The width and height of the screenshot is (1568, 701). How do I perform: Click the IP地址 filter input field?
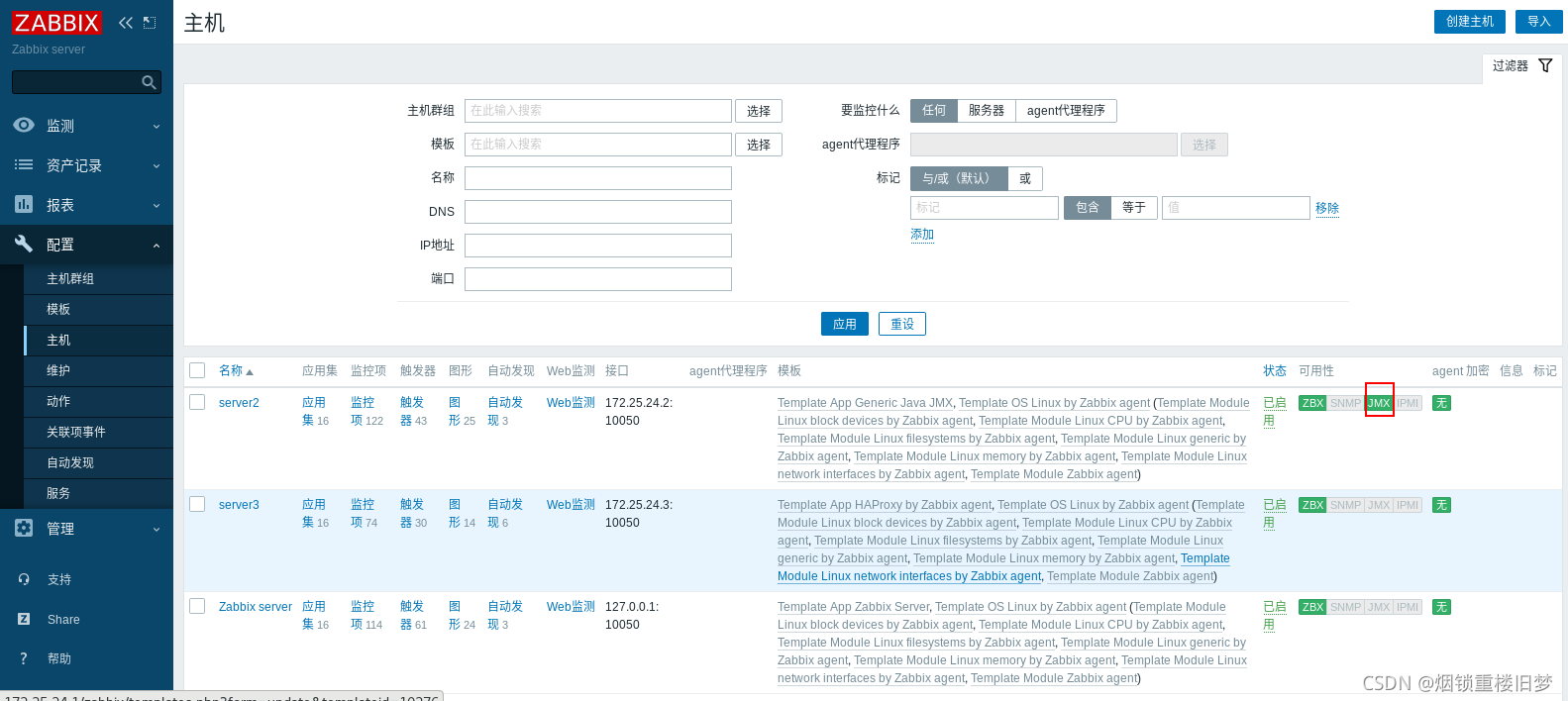tap(598, 246)
